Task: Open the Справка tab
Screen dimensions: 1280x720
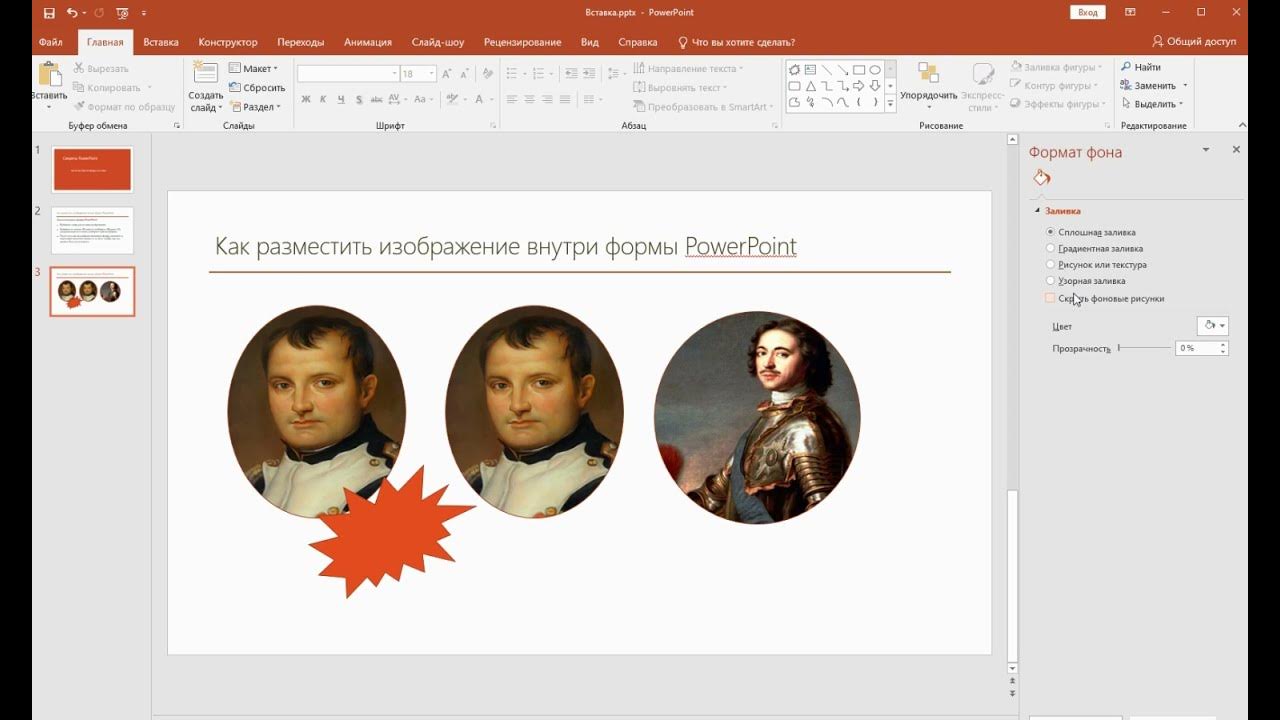Action: coord(638,42)
